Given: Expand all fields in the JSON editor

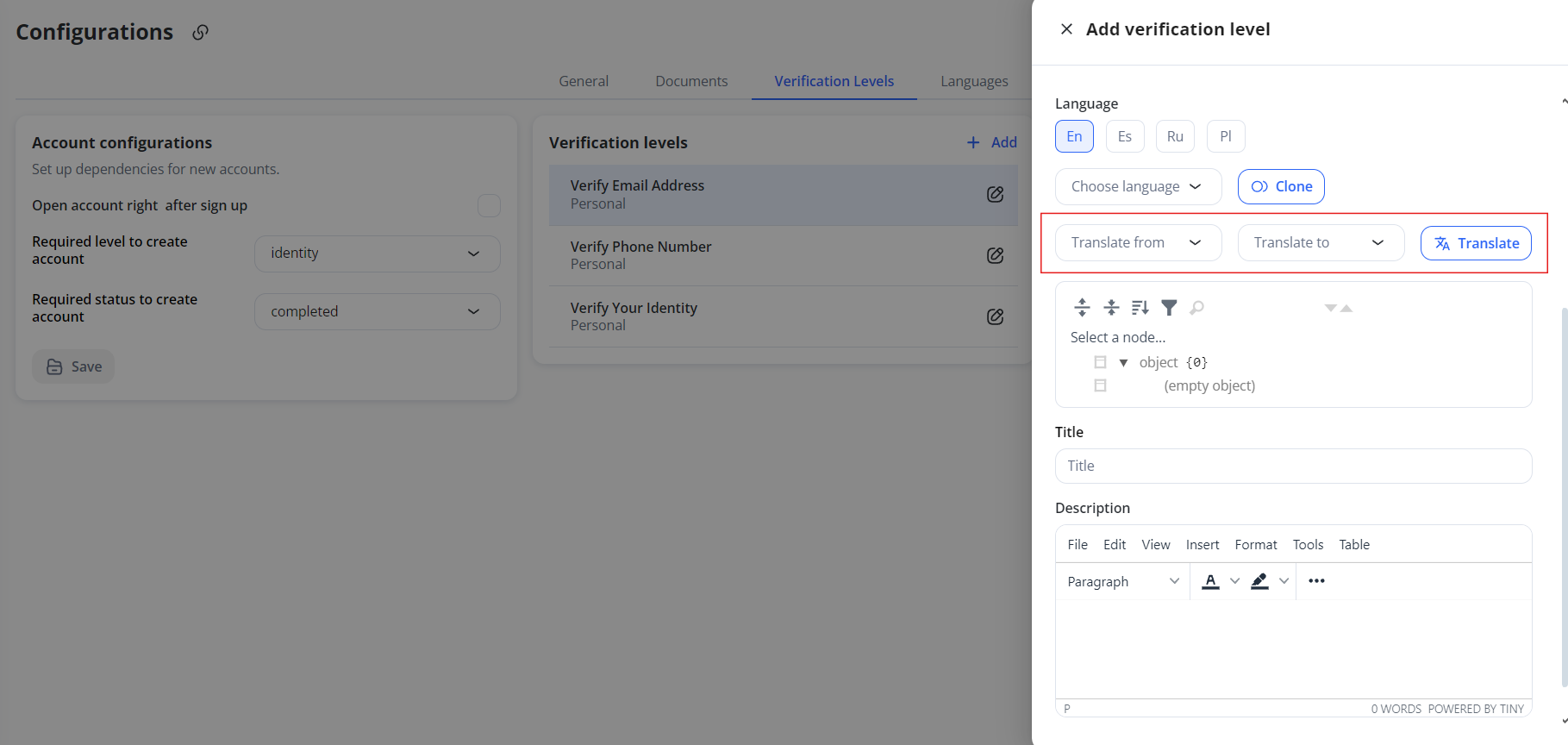Looking at the screenshot, I should [1082, 307].
